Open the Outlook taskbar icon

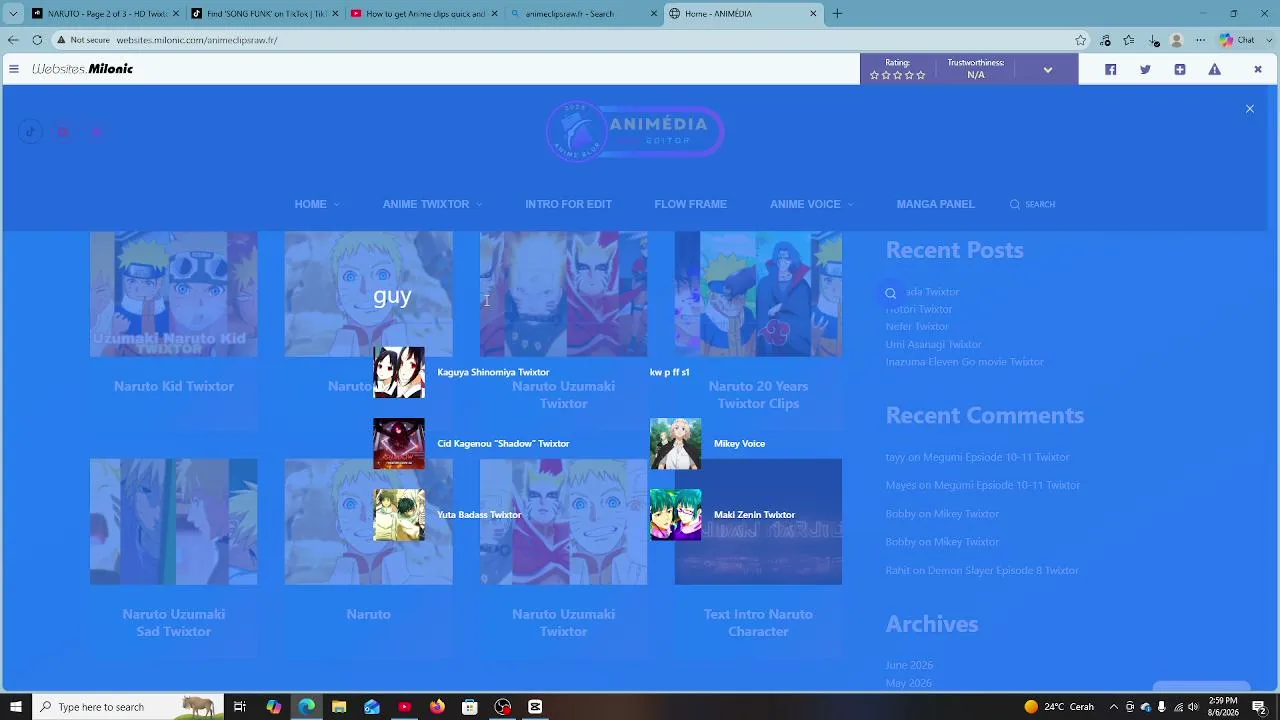[372, 707]
